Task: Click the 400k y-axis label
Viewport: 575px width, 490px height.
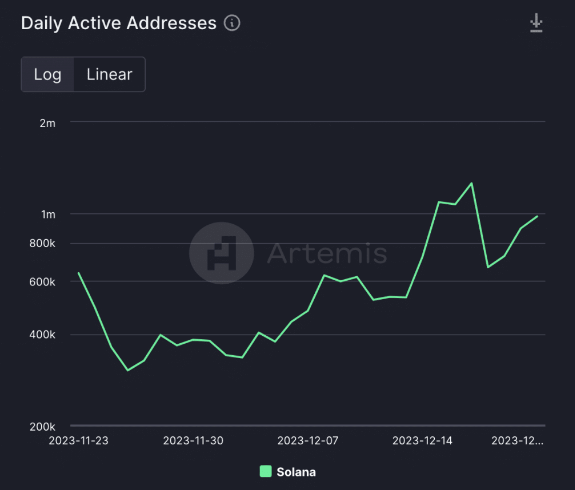Action: 42,334
